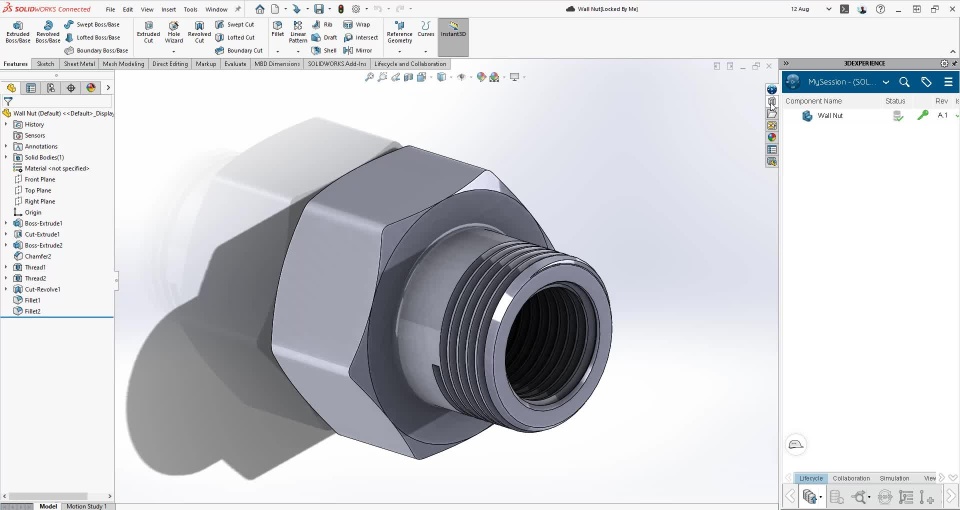
Task: Select the Fillet tool
Action: (x=277, y=29)
